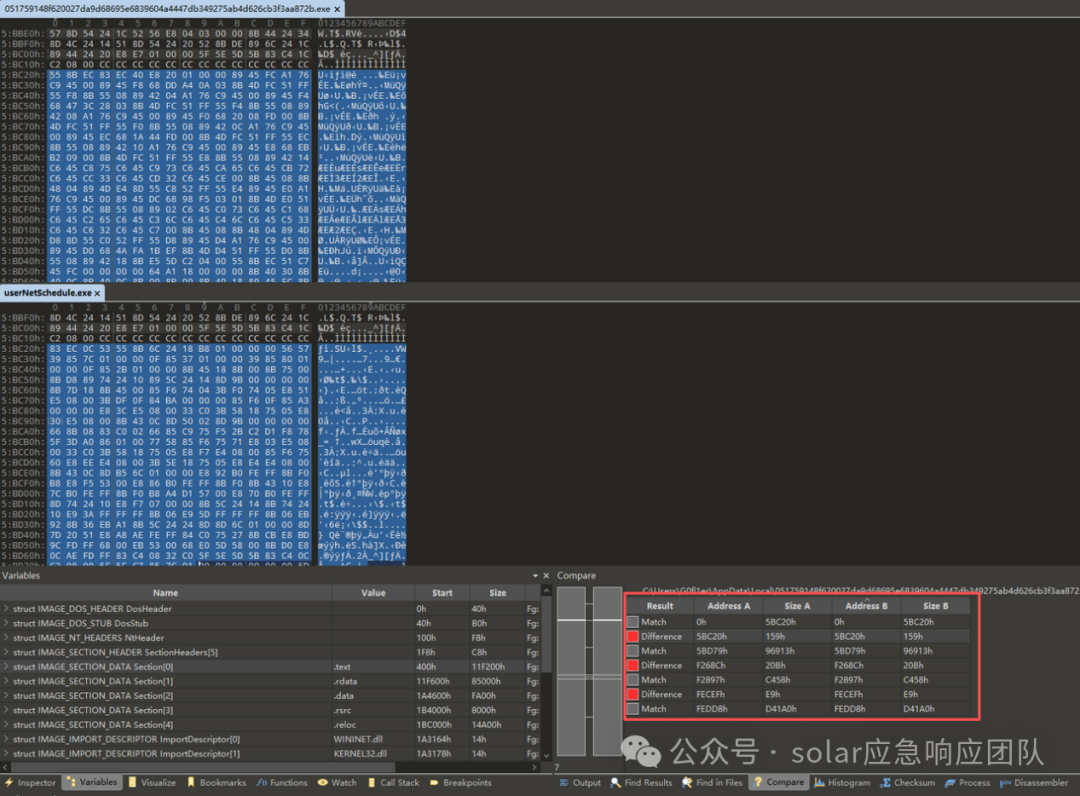Expand IMAGE_SECTION_DATA Section[2] row

pos(6,695)
